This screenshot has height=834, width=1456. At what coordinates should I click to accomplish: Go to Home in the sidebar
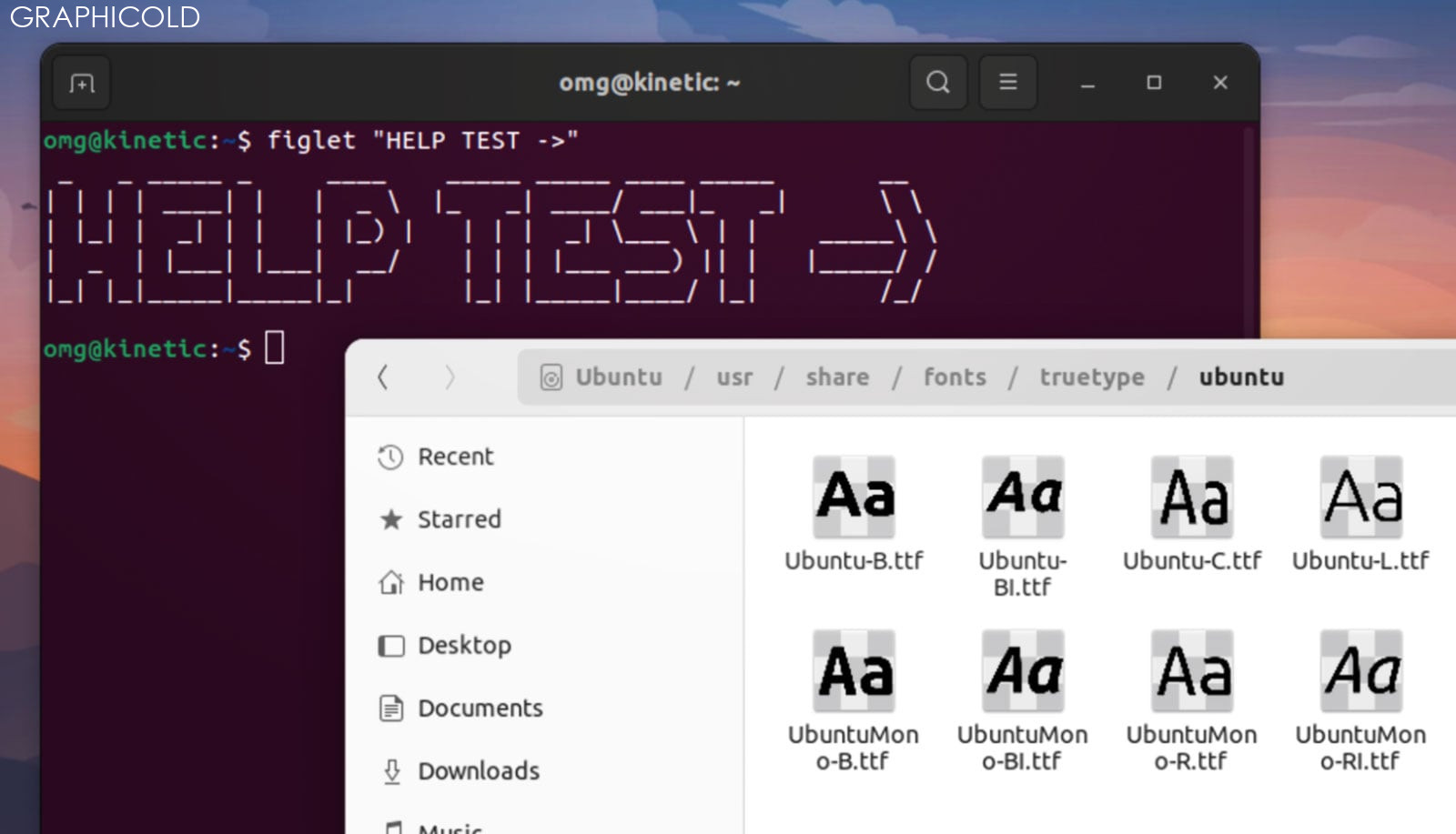coord(431,582)
